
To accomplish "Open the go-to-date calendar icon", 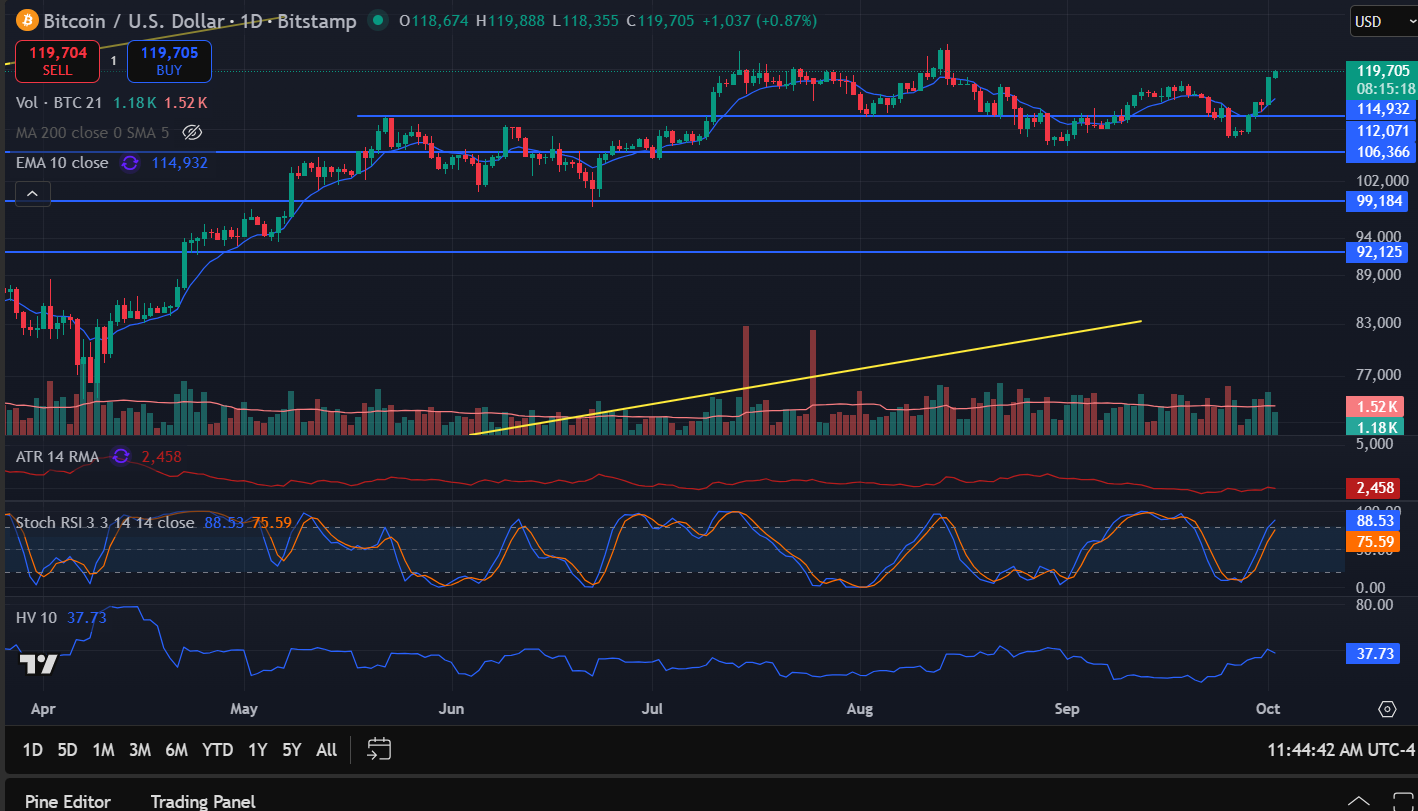I will click(x=379, y=749).
